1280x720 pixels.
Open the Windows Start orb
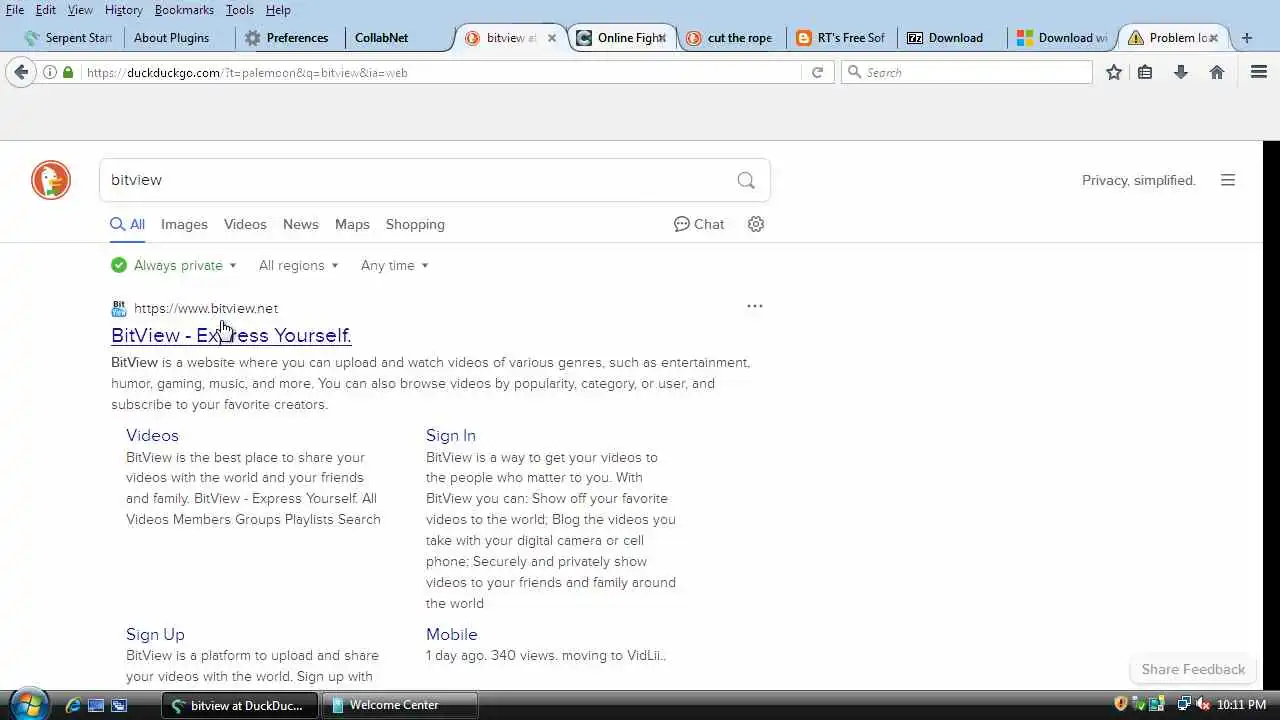point(28,704)
